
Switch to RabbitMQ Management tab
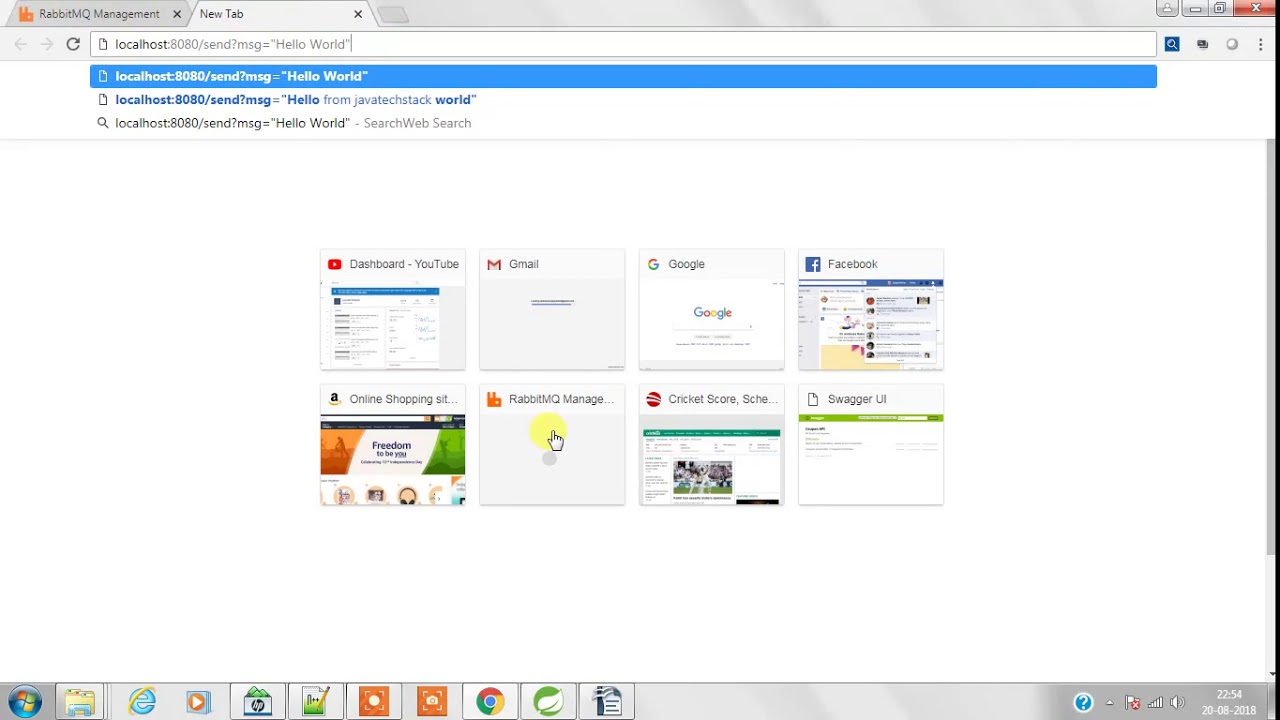click(x=98, y=14)
